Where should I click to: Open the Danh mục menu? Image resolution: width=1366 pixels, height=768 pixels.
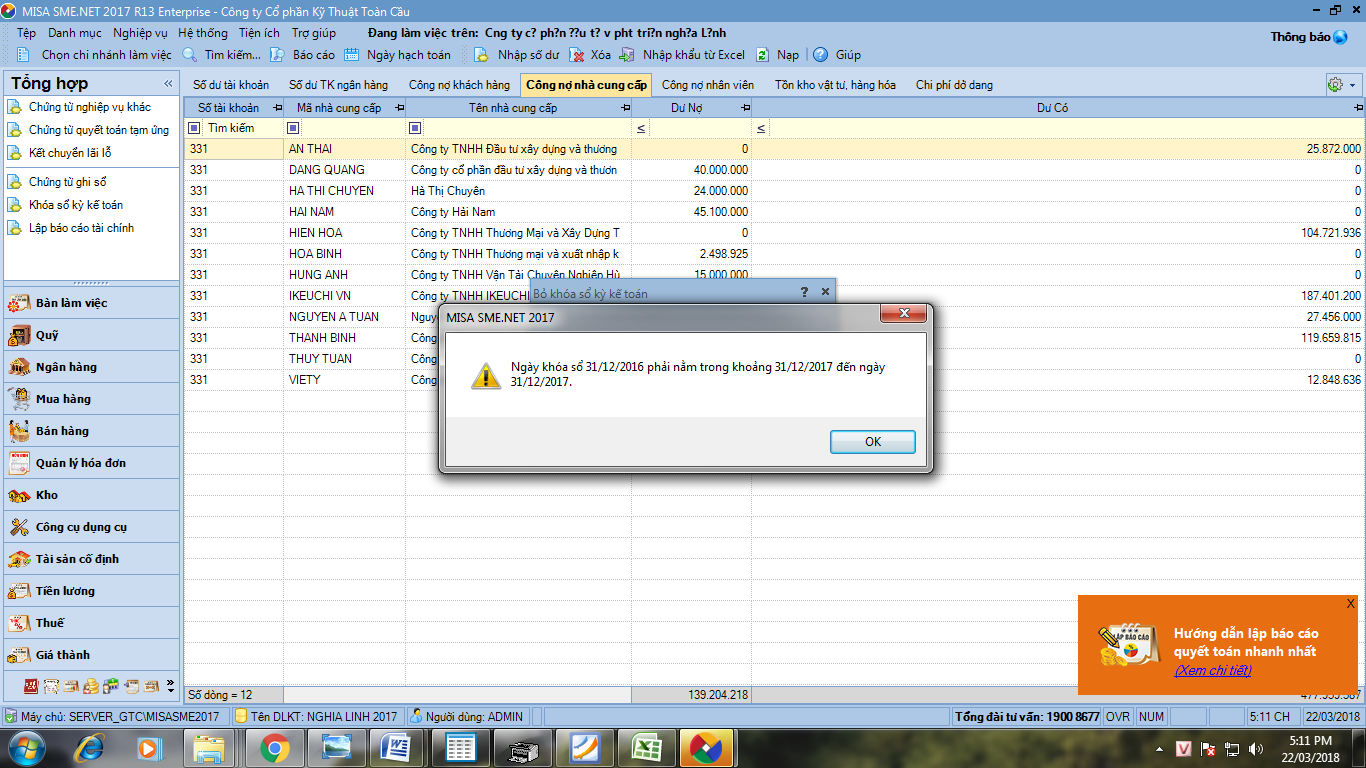pos(75,33)
